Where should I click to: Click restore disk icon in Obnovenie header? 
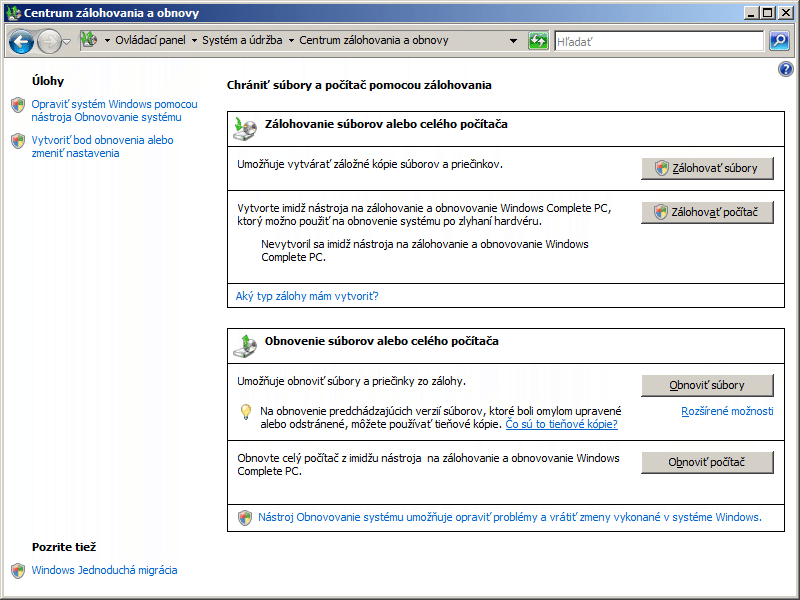[x=245, y=345]
